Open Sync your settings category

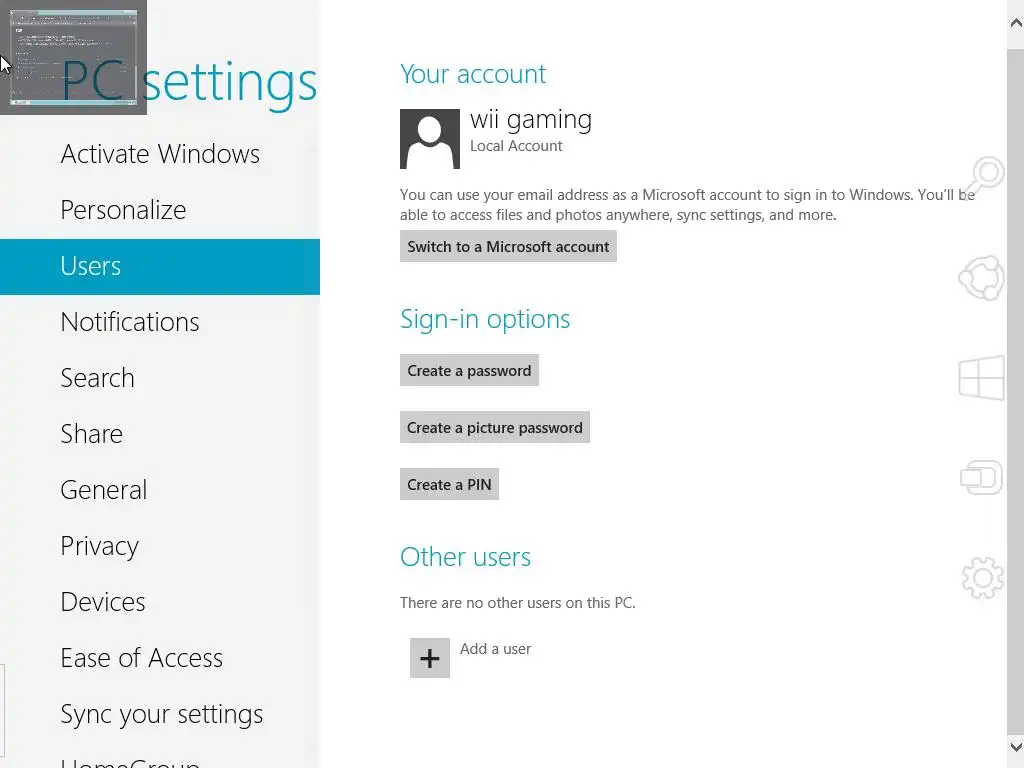(x=160, y=714)
